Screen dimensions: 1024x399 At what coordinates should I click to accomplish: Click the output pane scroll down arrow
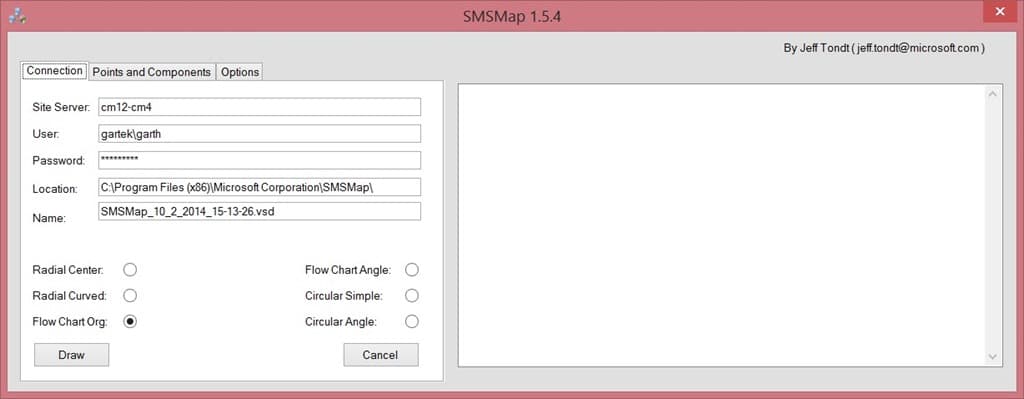(993, 357)
